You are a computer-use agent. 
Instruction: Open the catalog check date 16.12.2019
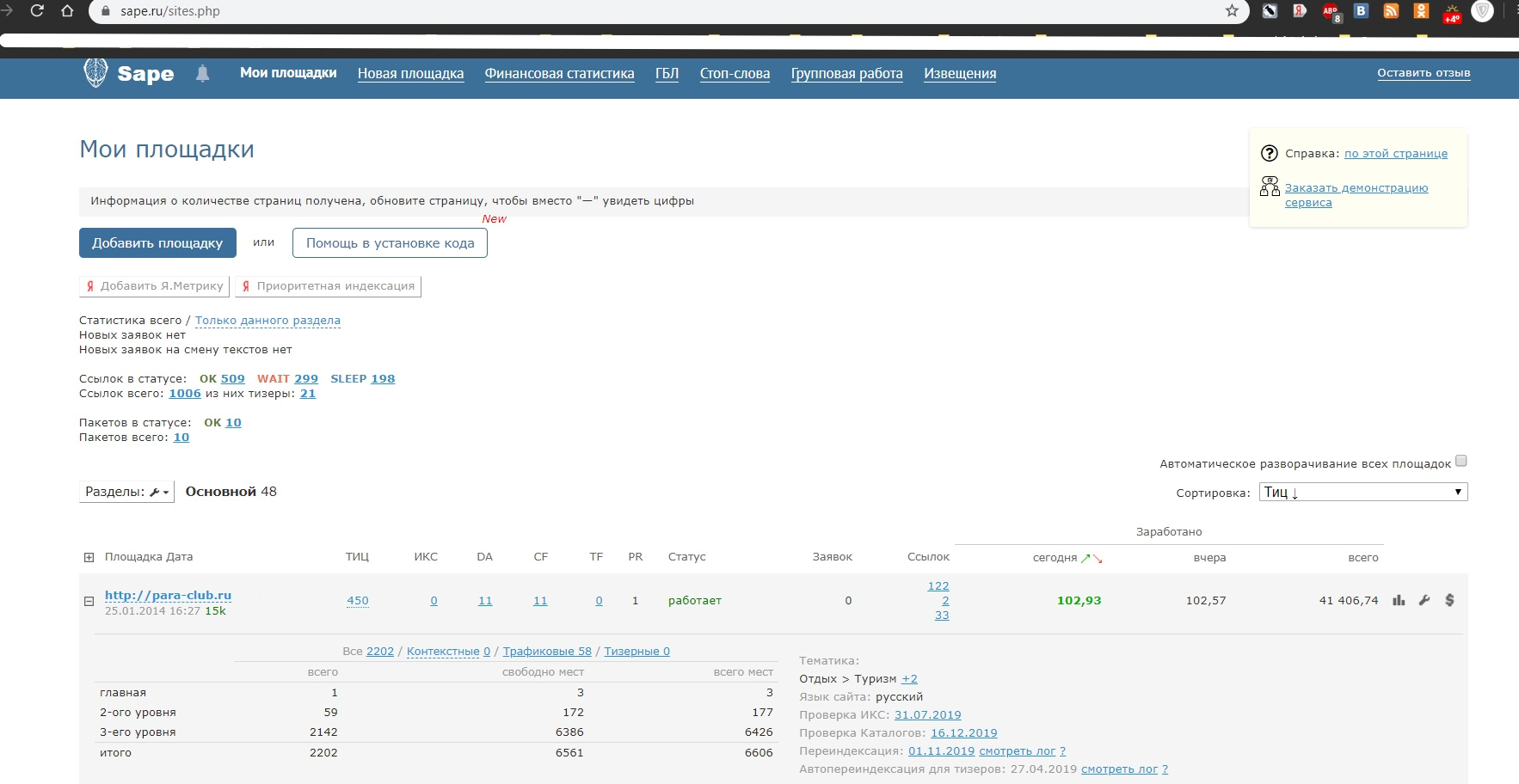tap(964, 733)
